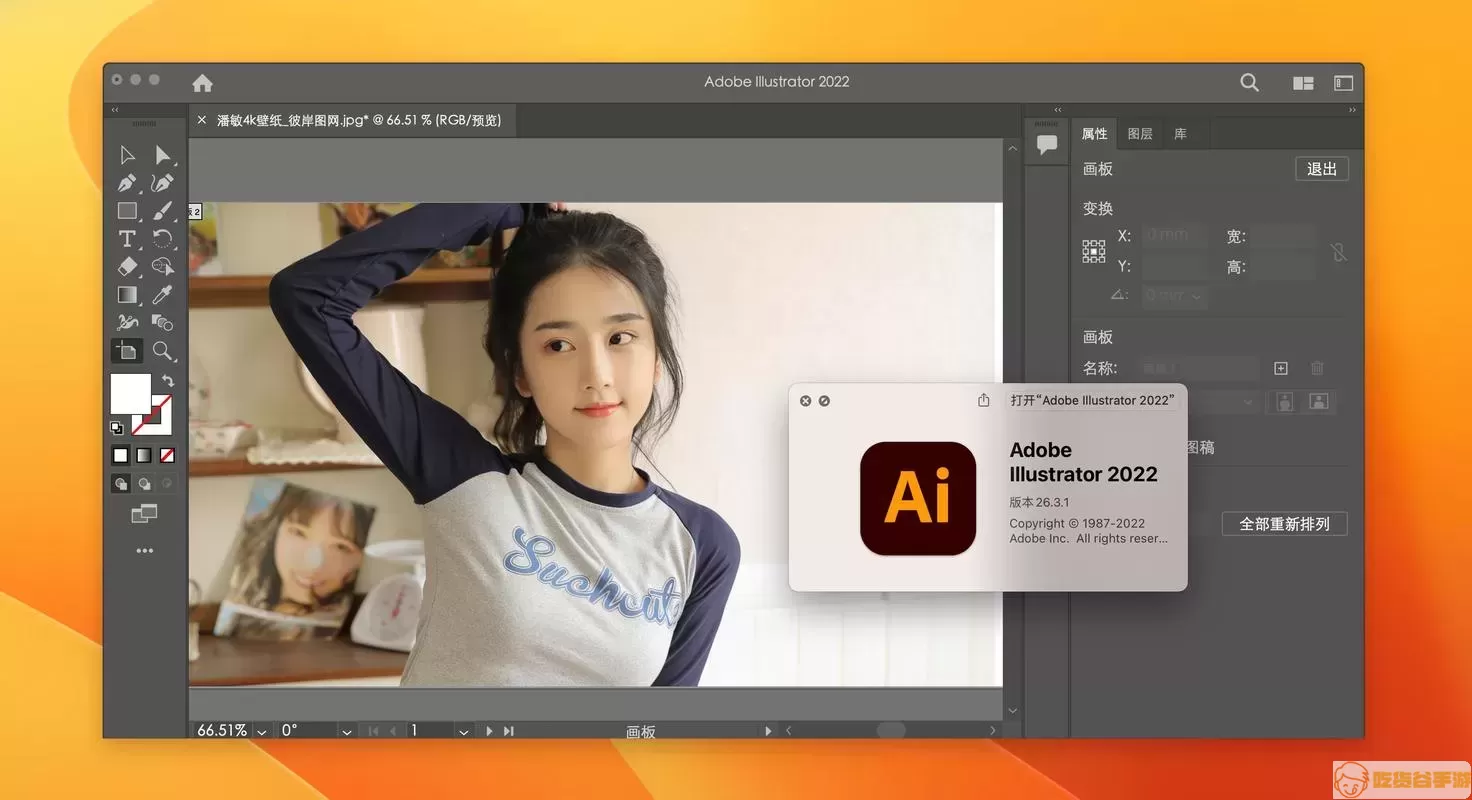Select the Paintbrush tool
Viewport: 1472px width, 800px height.
162,211
